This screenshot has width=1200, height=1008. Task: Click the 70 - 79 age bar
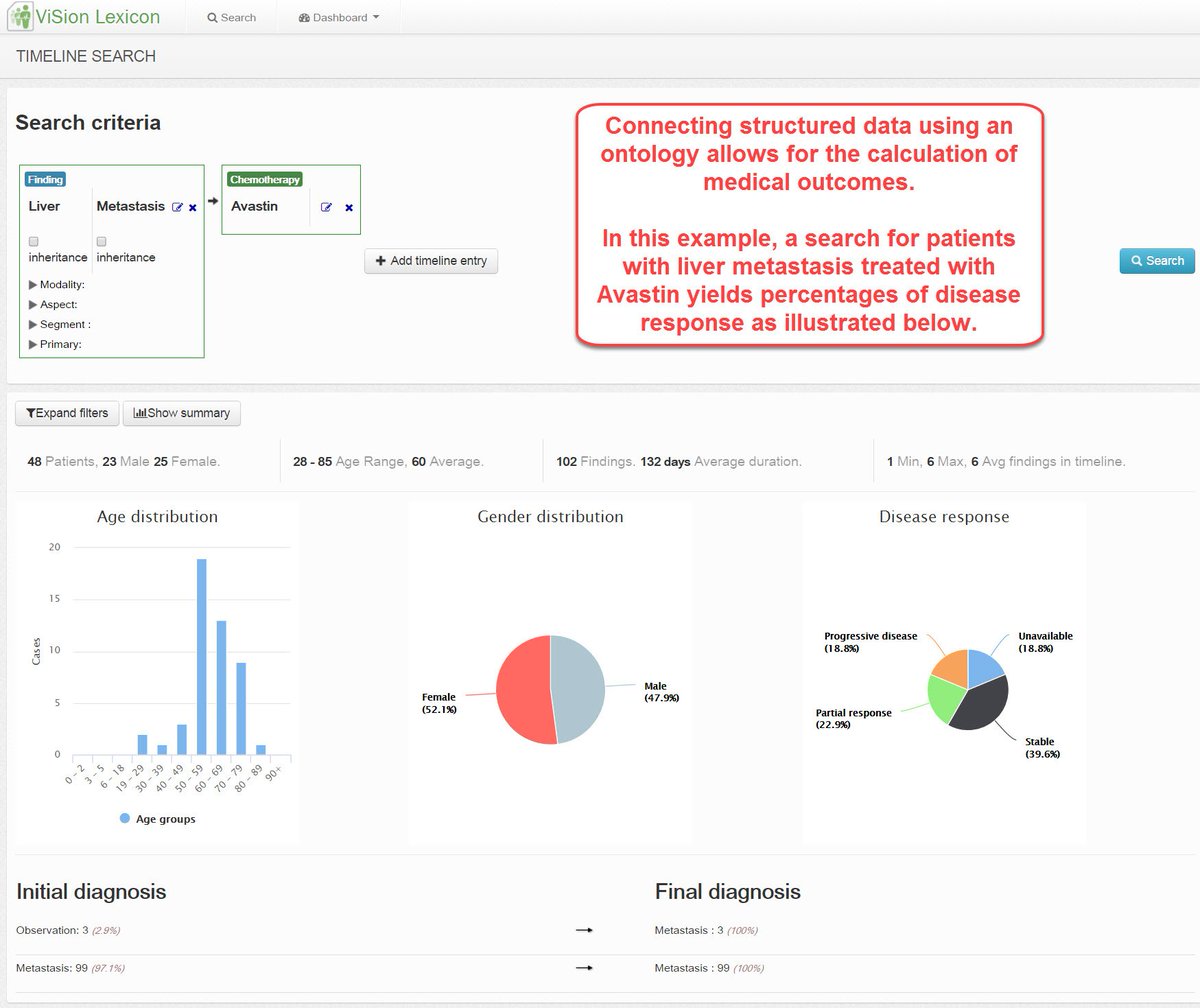(241, 708)
